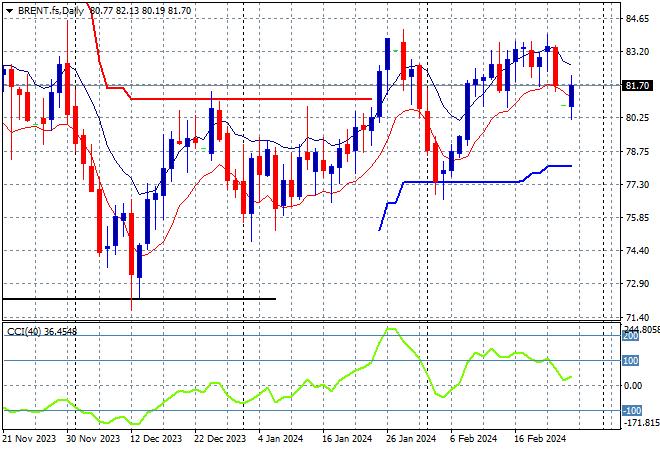Select the CCI level label 200

(631, 336)
